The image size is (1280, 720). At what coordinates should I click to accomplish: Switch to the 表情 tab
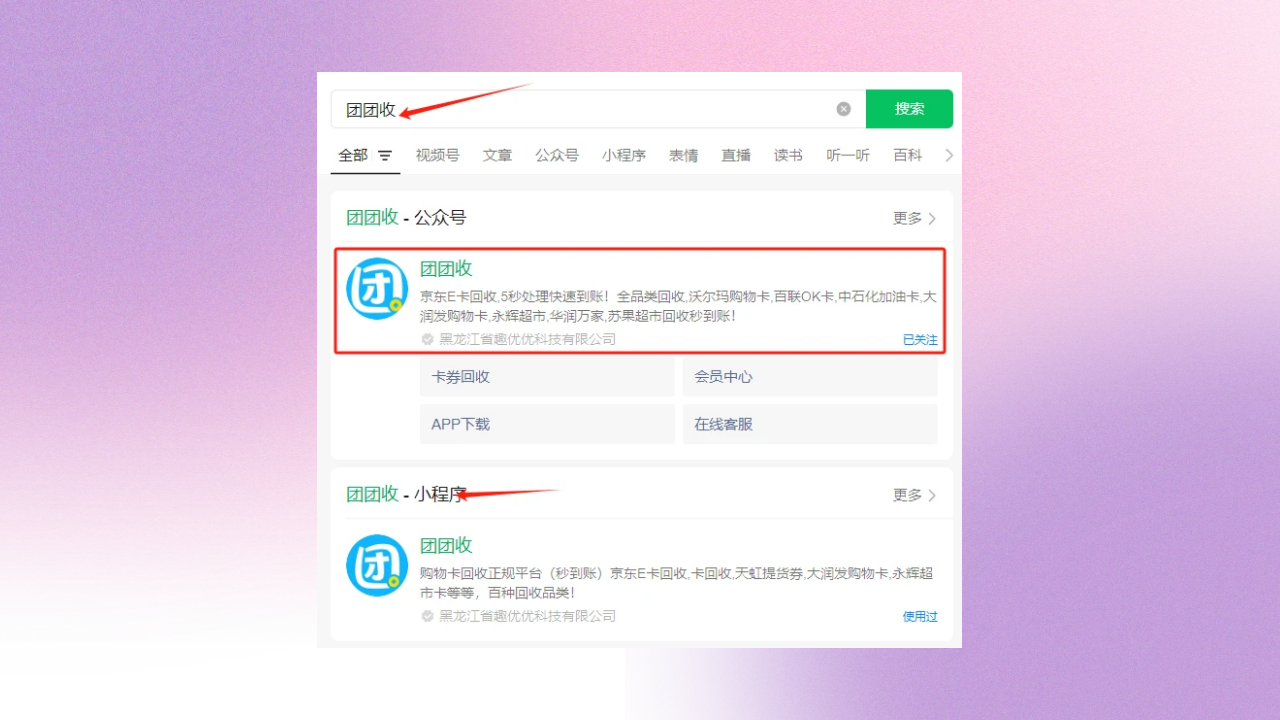click(x=684, y=155)
